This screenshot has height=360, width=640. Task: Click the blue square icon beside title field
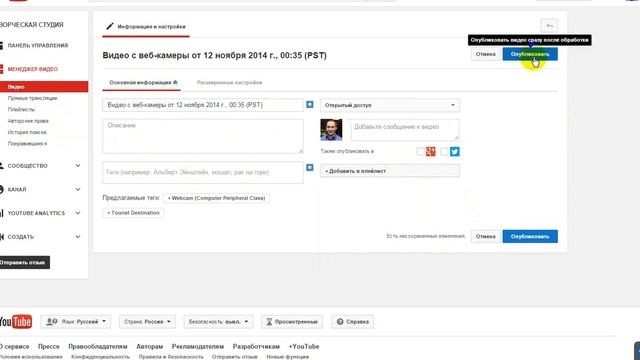pyautogui.click(x=310, y=105)
